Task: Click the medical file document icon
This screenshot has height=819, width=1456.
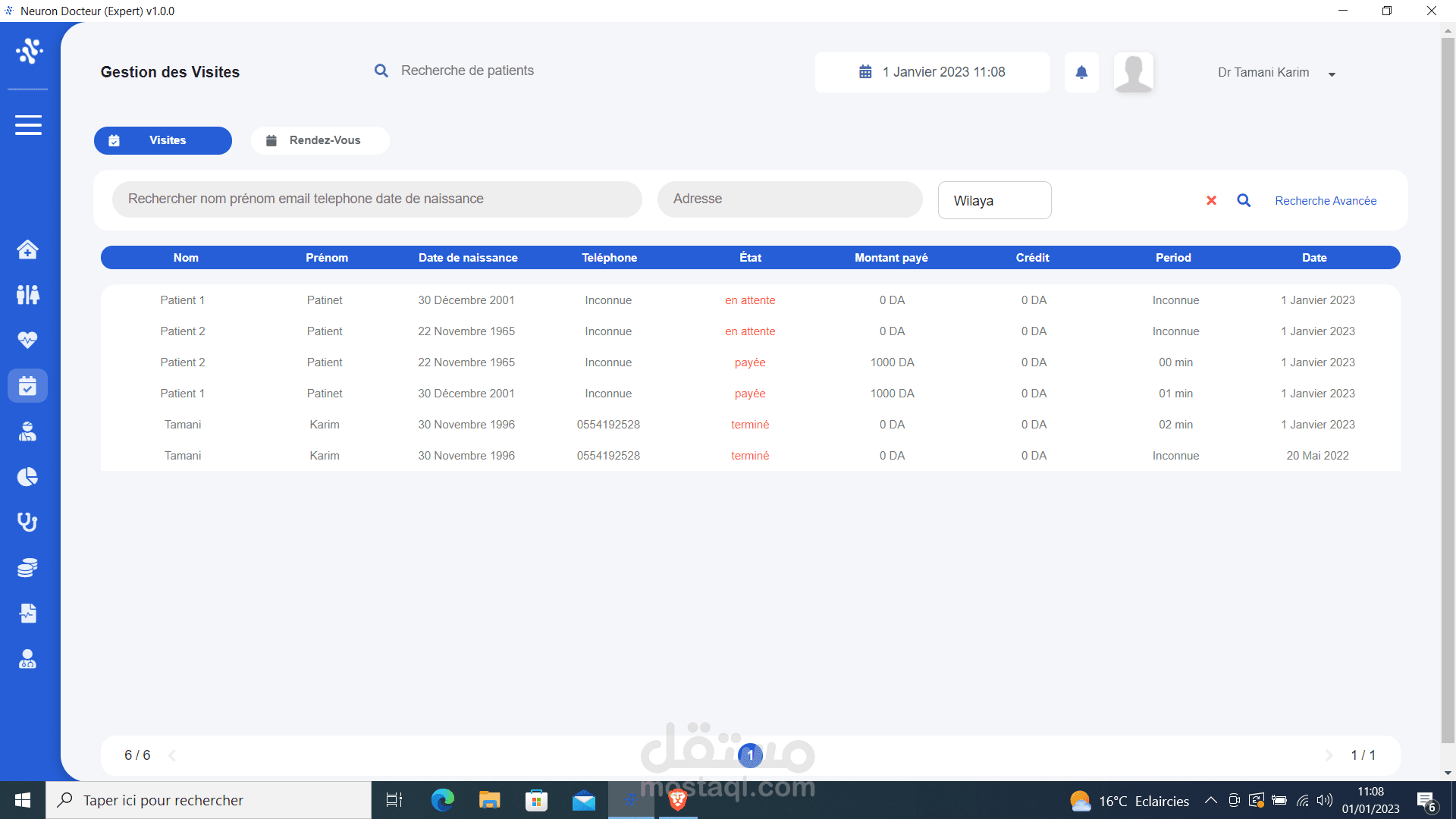Action: 27,613
